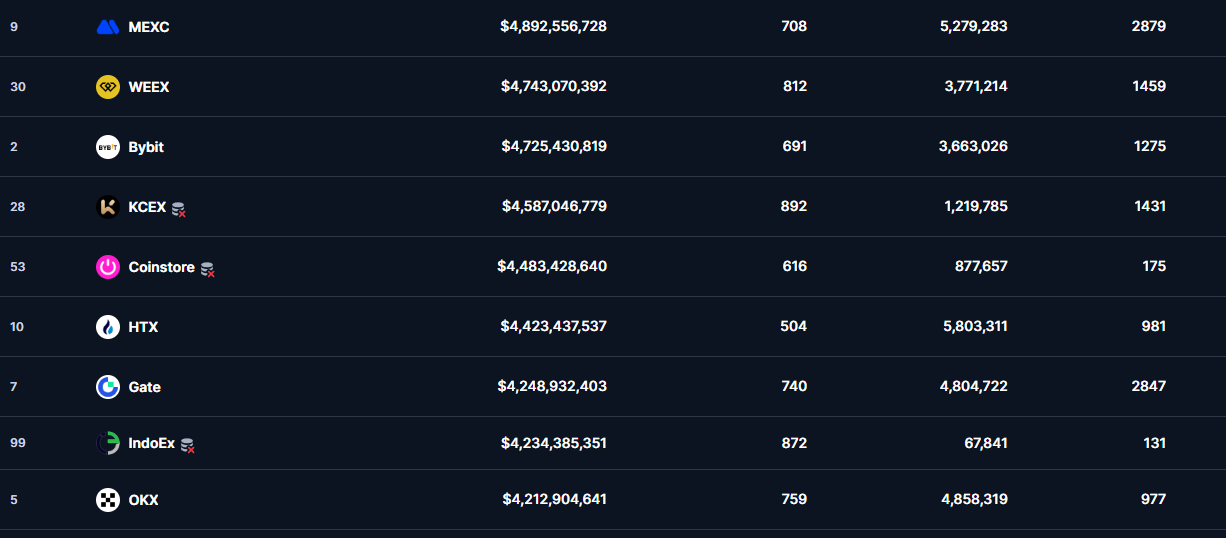Select the Gate exchange name link
The height and width of the screenshot is (538, 1226).
pos(144,387)
